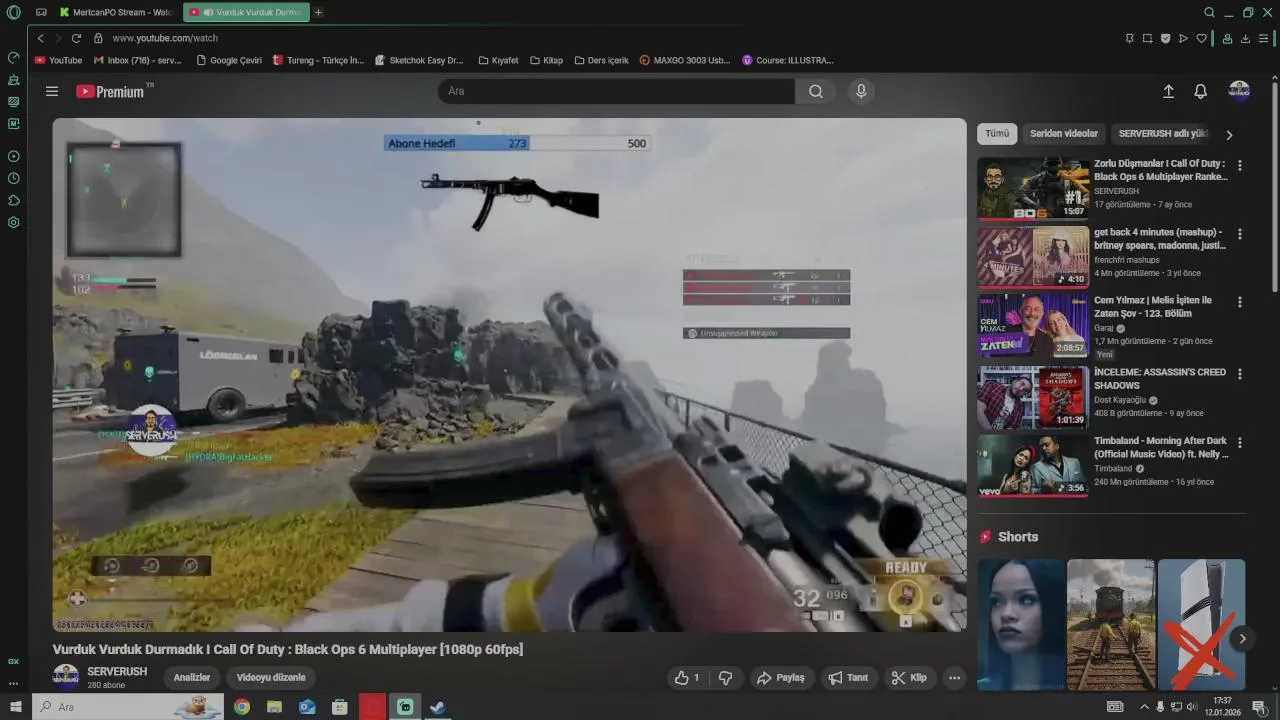The height and width of the screenshot is (720, 1280).
Task: Open GX Control speedometer in sidebar
Action: coord(13,57)
